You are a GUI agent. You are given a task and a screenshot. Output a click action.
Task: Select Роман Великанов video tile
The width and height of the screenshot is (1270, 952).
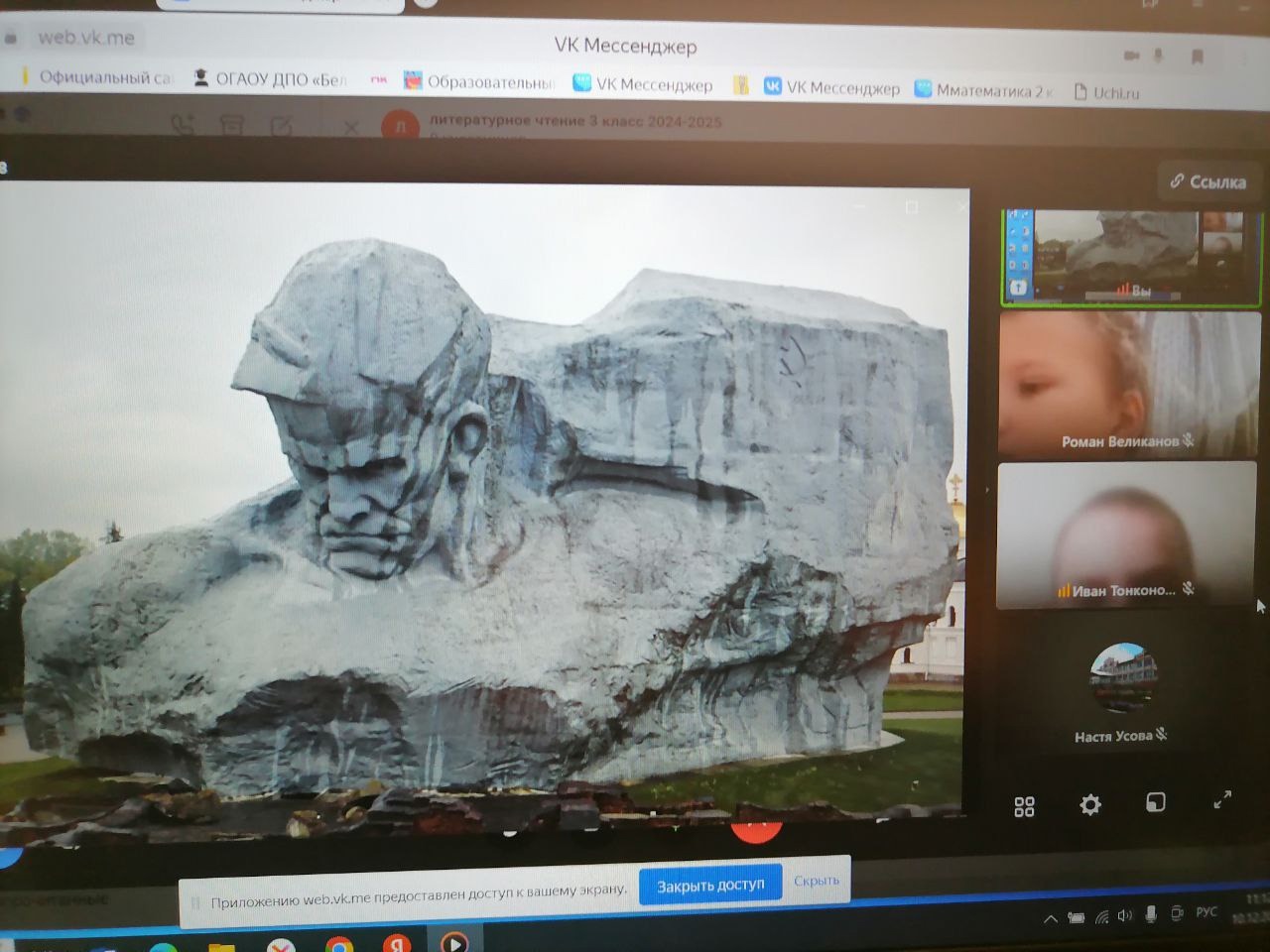pos(1129,386)
